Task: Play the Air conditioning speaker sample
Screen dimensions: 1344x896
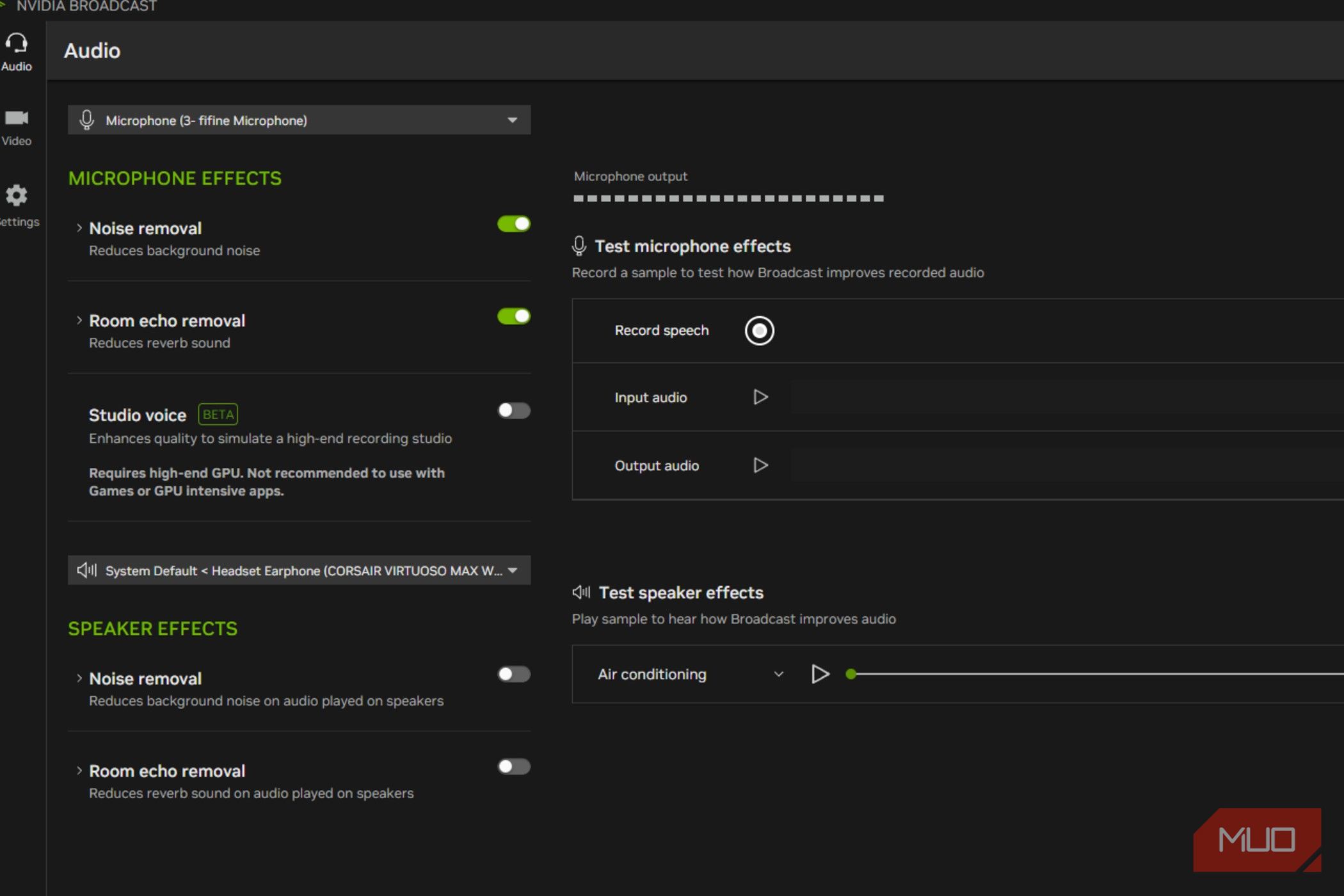Action: tap(820, 674)
